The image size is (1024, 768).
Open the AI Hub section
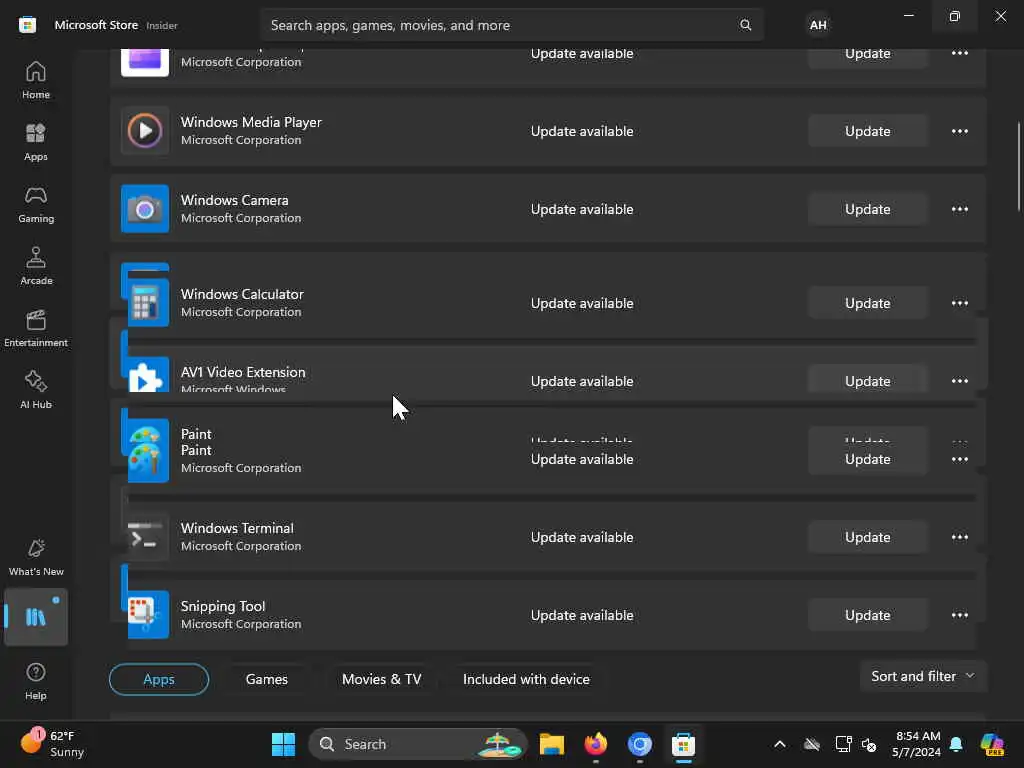pyautogui.click(x=36, y=391)
